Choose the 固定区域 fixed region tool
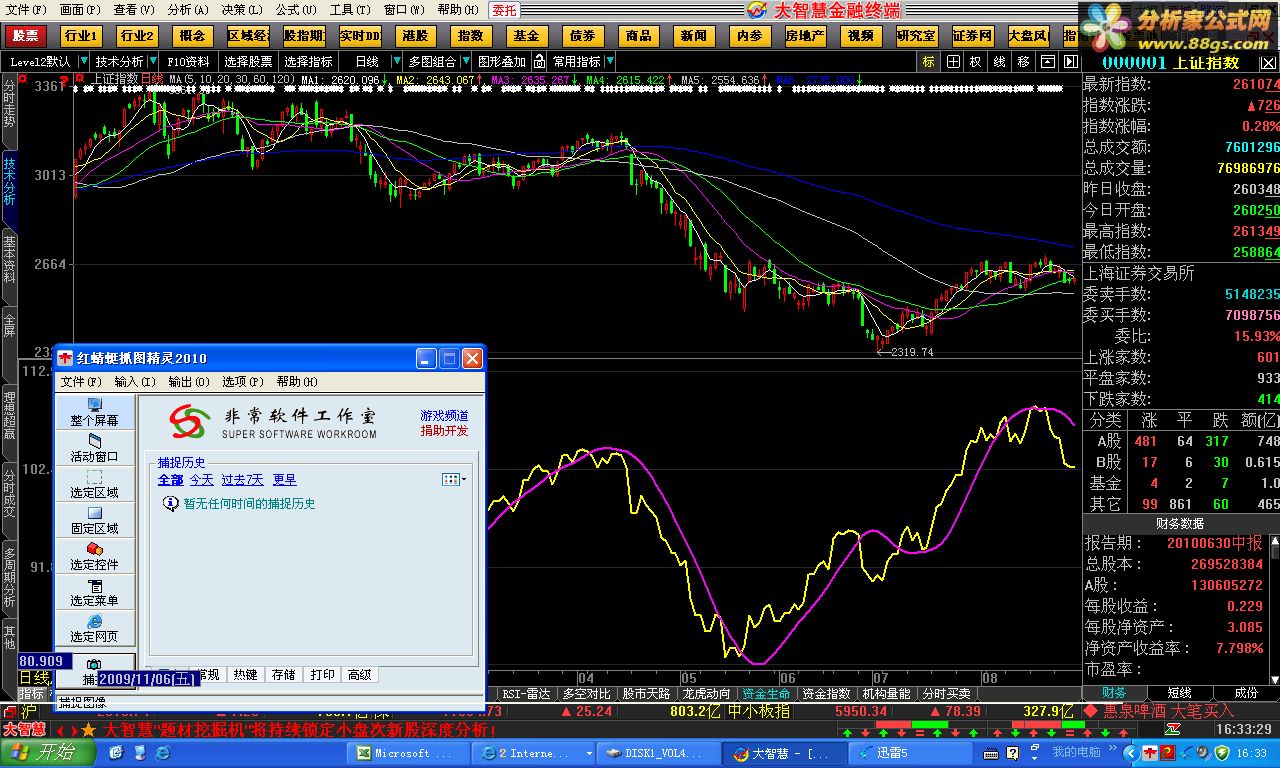This screenshot has height=768, width=1280. 94,520
